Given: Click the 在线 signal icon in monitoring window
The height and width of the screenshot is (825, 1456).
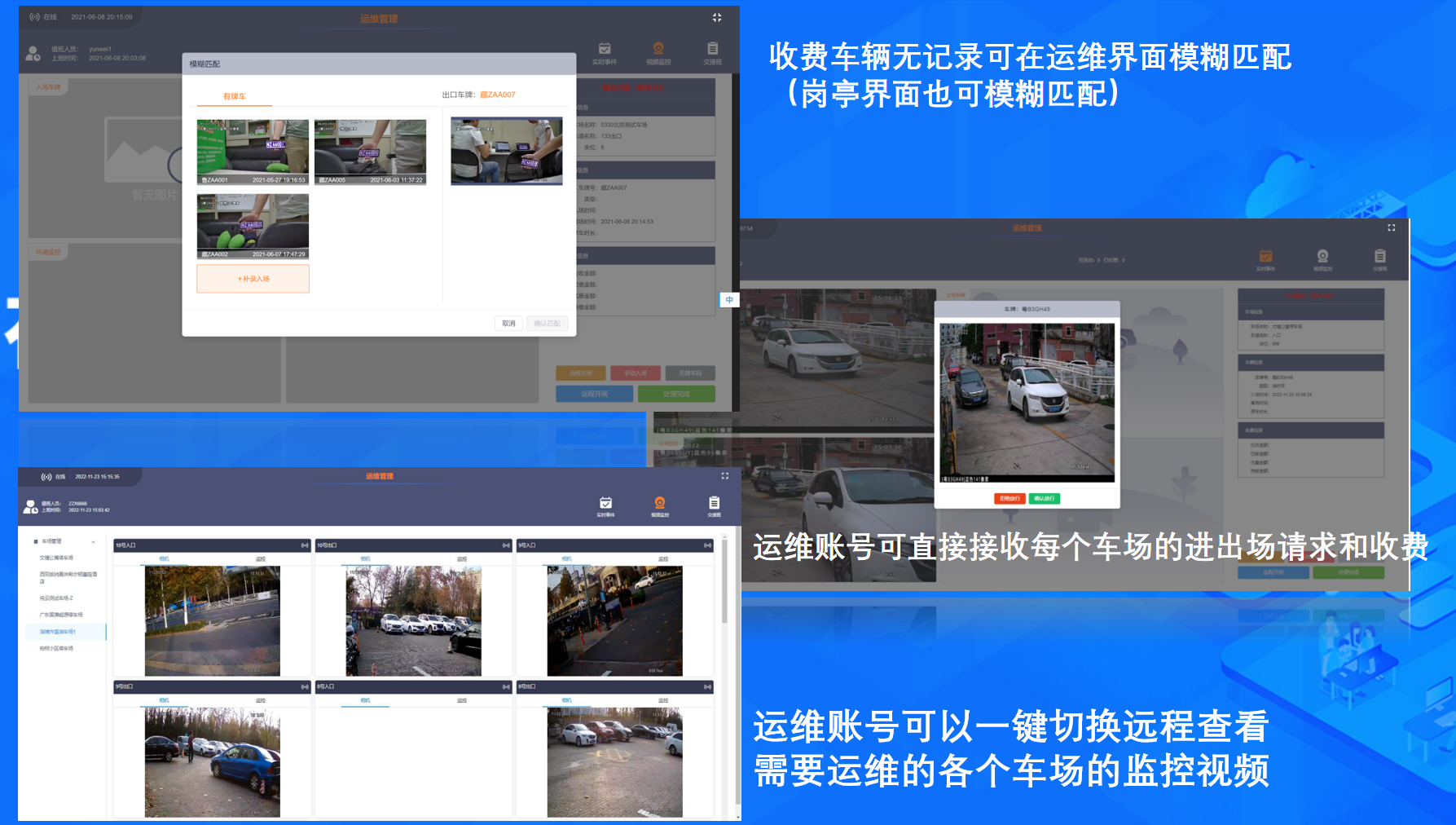Looking at the screenshot, I should 46,477.
